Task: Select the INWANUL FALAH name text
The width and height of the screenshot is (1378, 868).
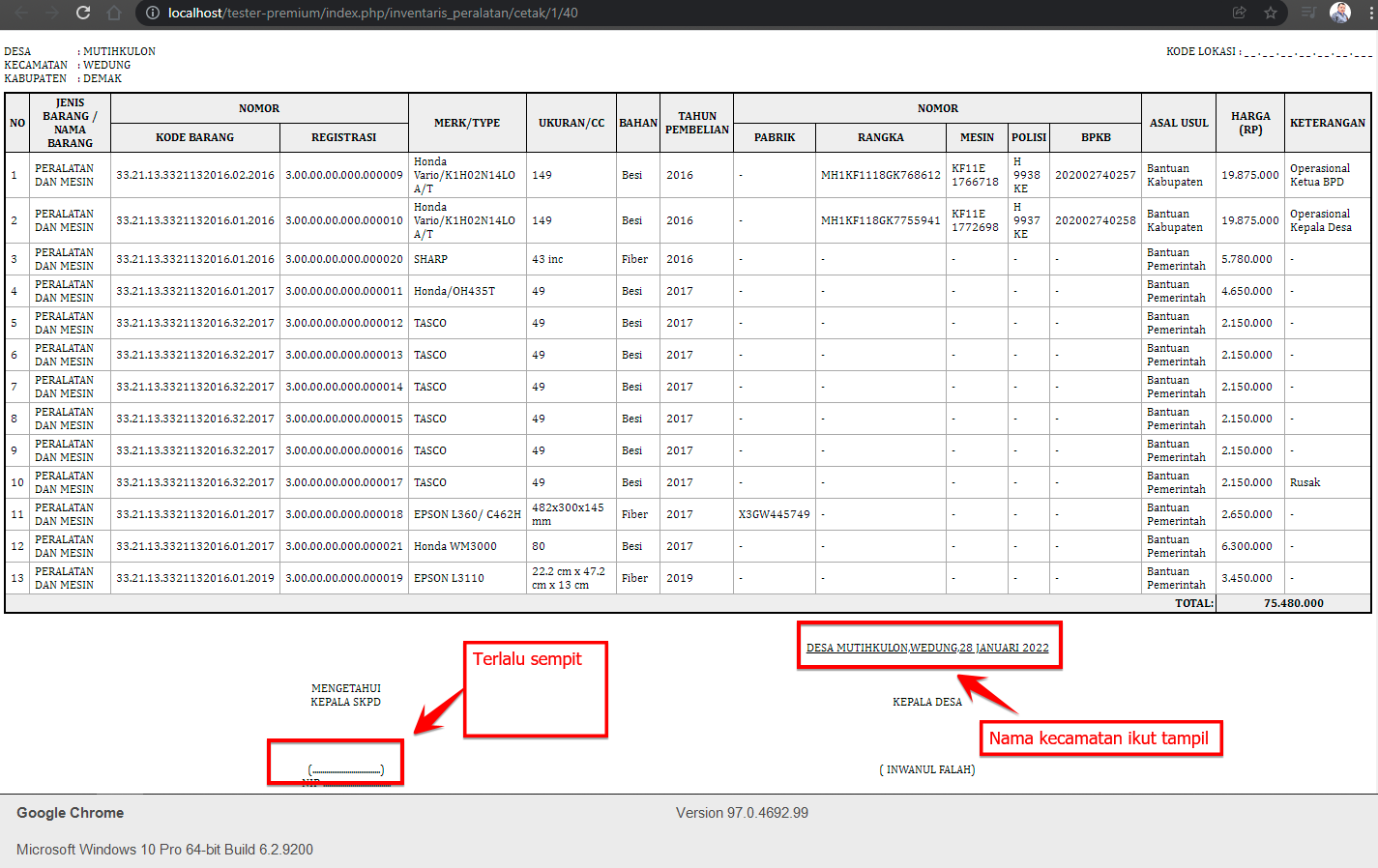Action: [x=926, y=769]
